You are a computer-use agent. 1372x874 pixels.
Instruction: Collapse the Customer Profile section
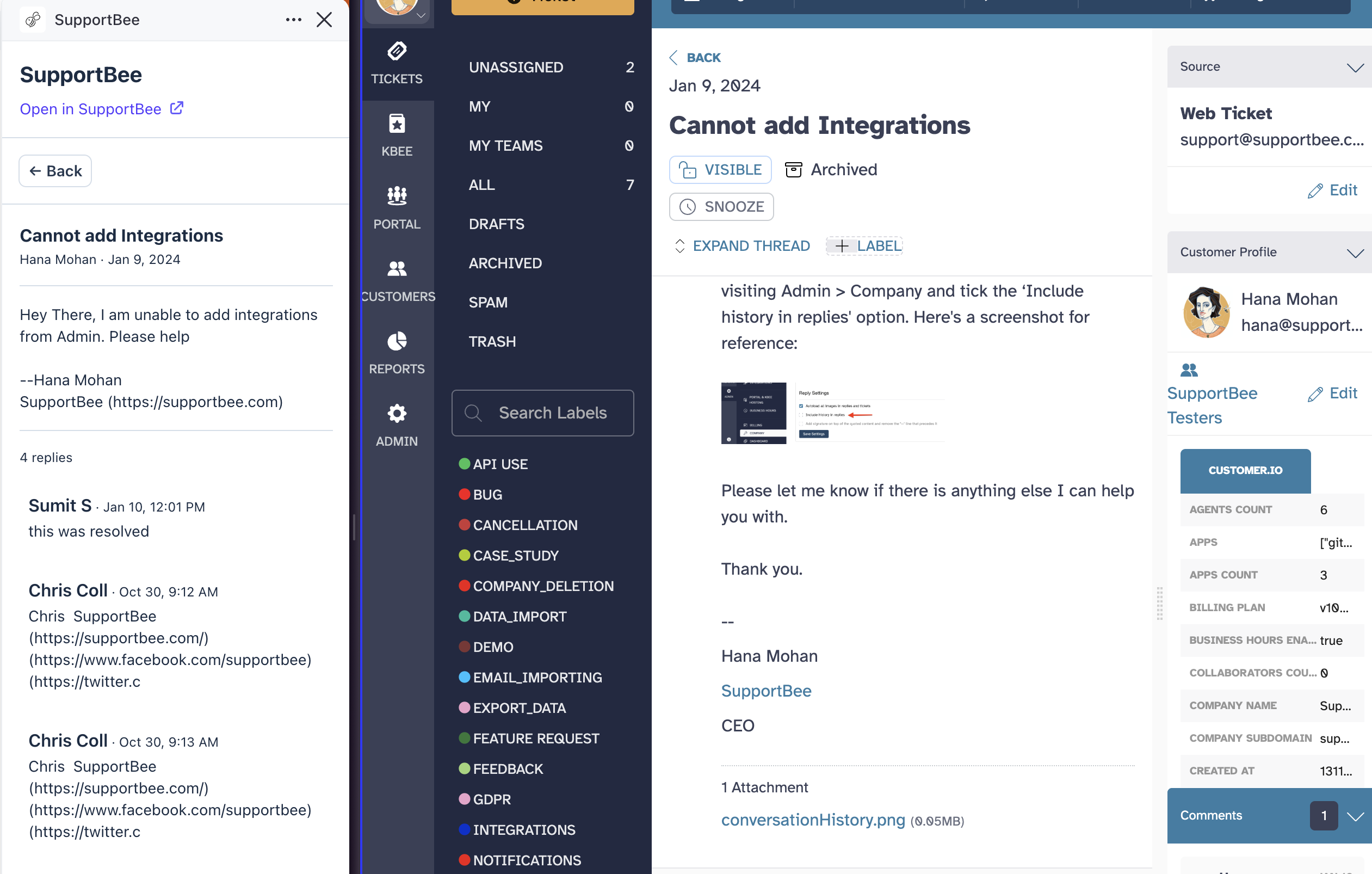tap(1355, 253)
